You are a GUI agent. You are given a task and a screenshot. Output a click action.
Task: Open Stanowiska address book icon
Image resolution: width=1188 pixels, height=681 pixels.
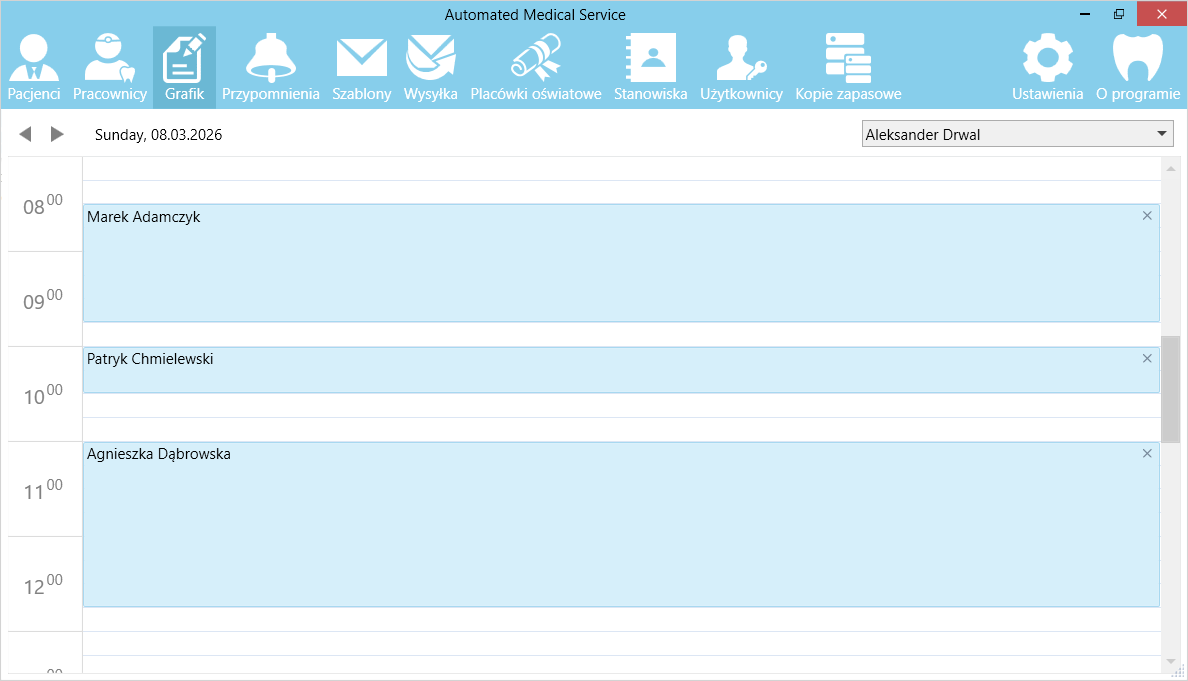tap(650, 67)
